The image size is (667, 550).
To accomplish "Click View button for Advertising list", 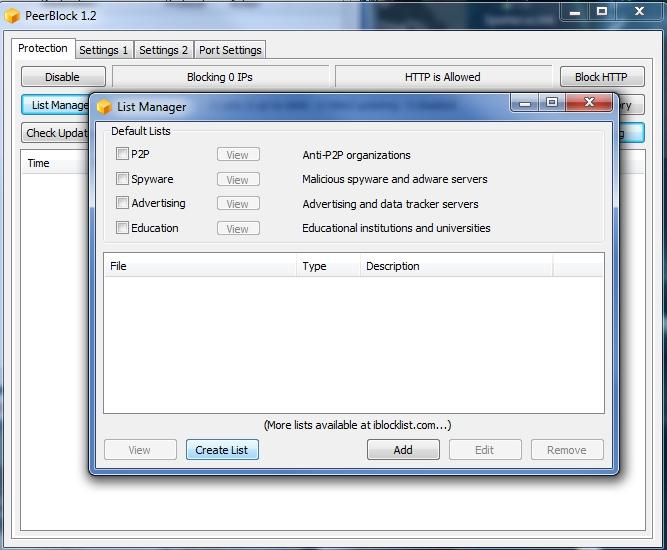I will [238, 204].
